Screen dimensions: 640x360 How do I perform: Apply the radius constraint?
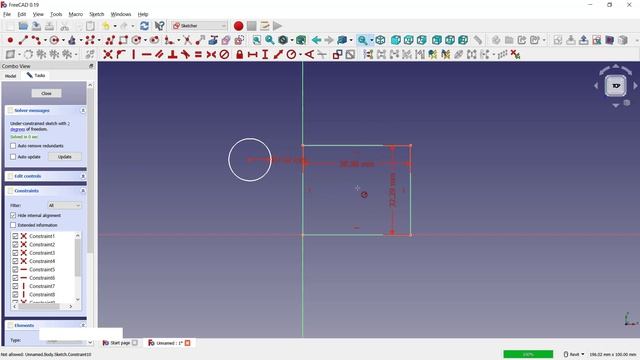coord(291,54)
